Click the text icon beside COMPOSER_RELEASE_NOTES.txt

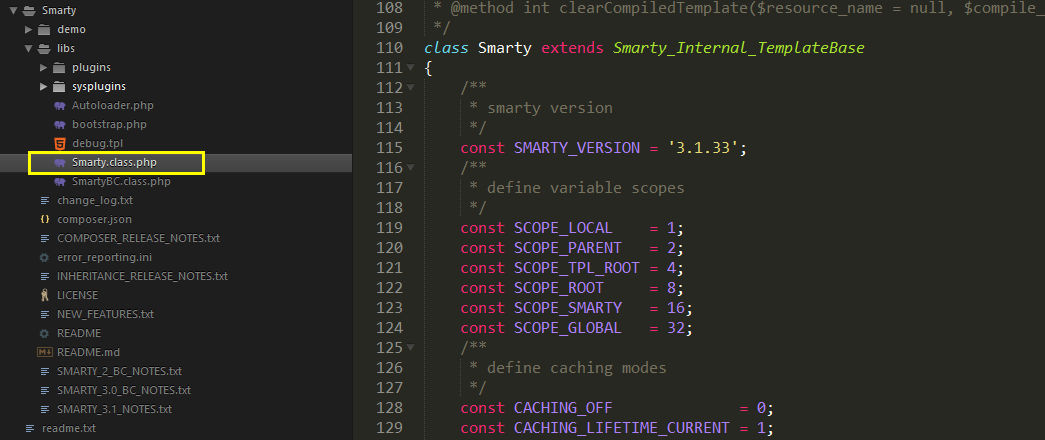[x=45, y=238]
